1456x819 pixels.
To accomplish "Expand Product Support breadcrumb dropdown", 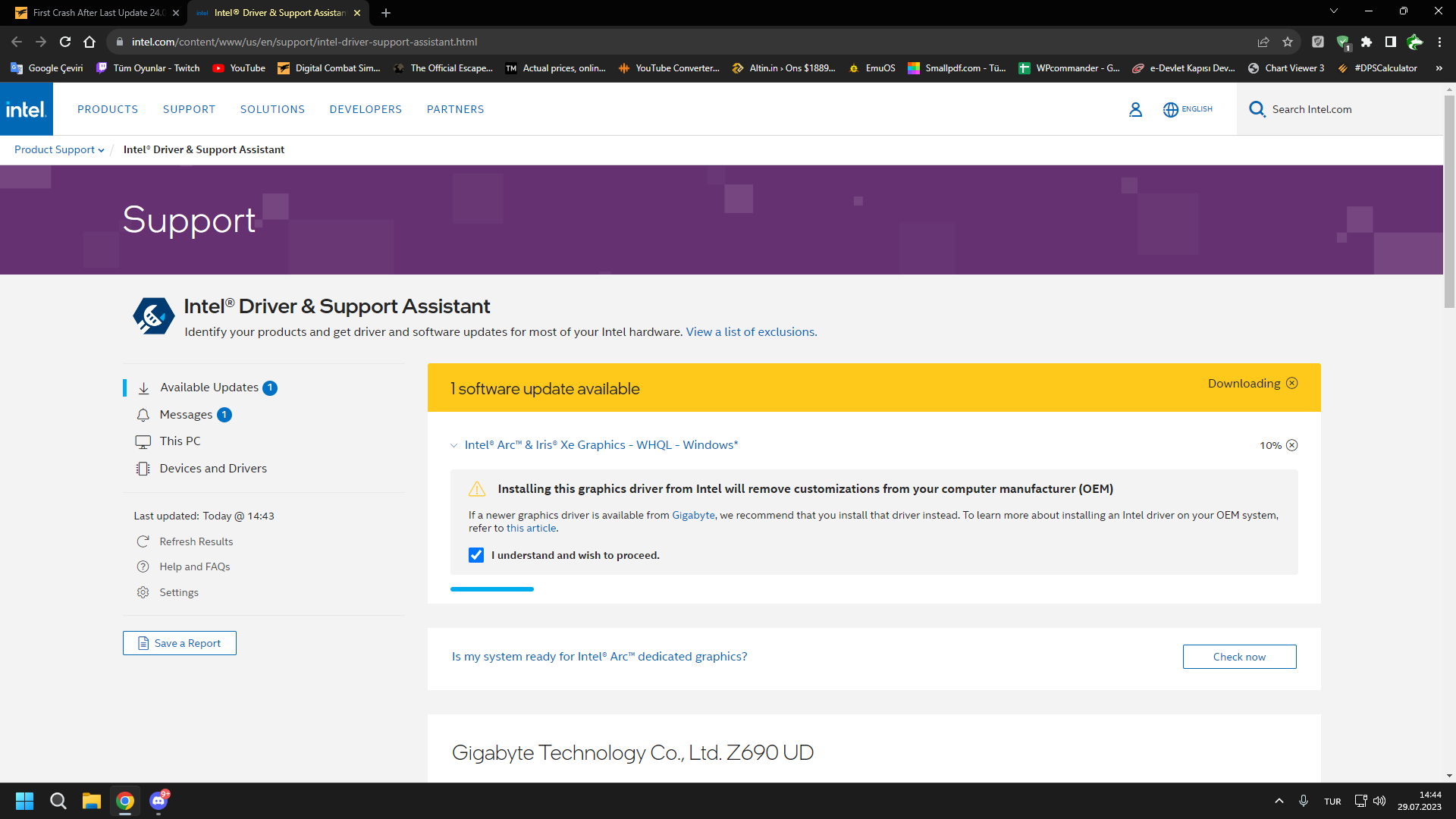I will 59,149.
